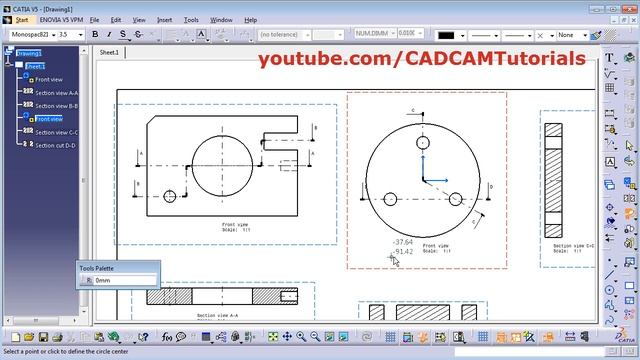Select Section view C-C in the tree
This screenshot has width=640, height=360.
(56, 133)
